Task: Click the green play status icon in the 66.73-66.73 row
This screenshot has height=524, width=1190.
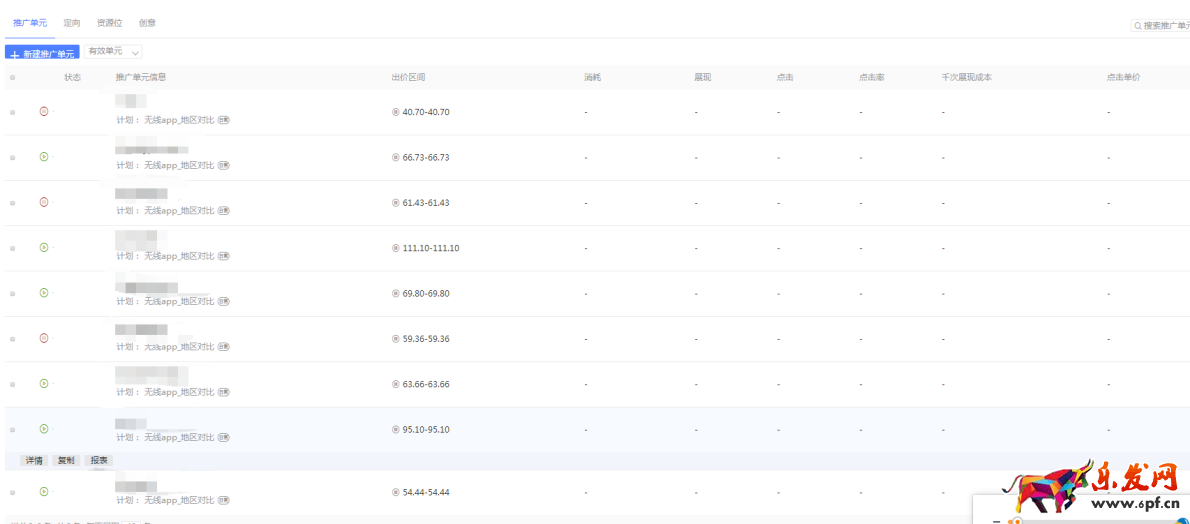Action: pyautogui.click(x=43, y=157)
